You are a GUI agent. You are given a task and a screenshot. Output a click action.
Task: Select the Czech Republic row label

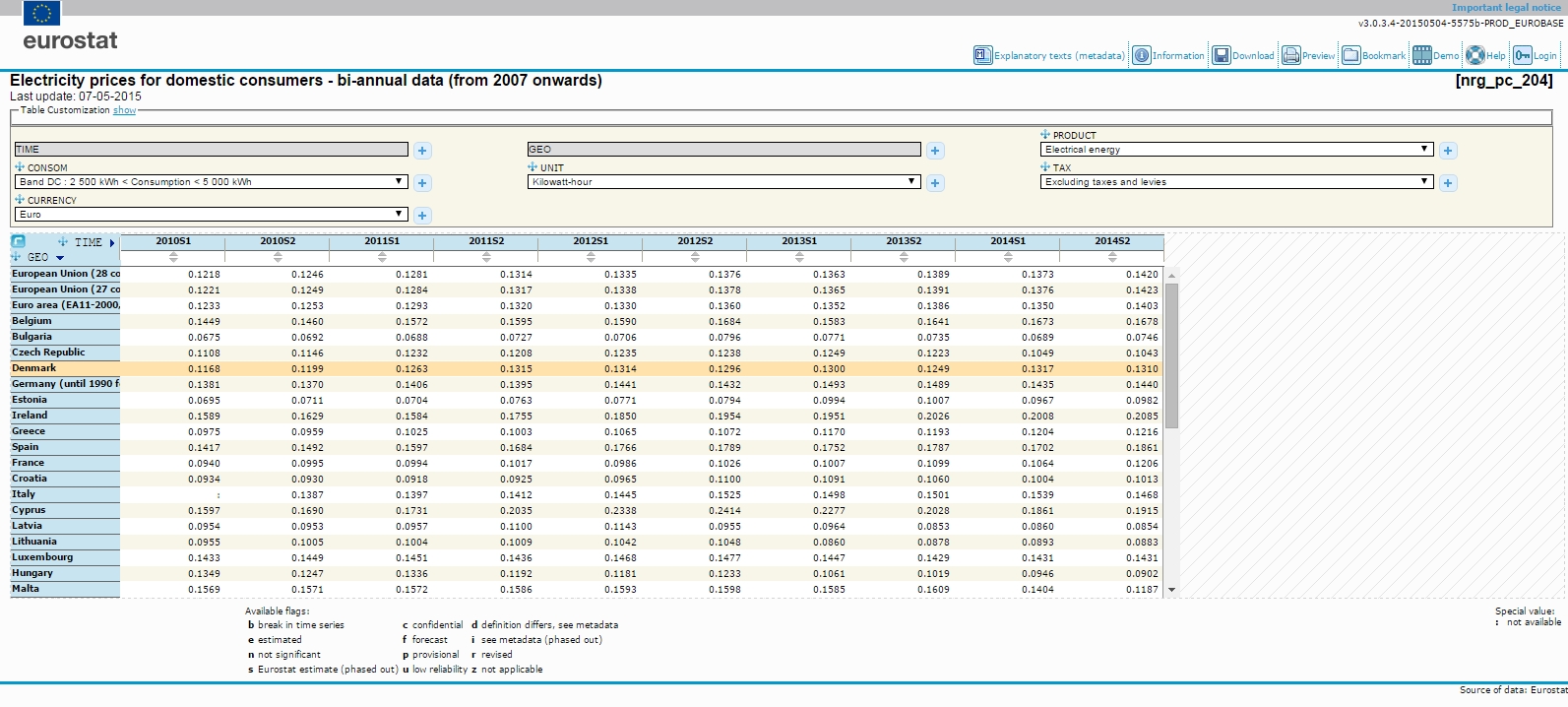click(x=65, y=353)
